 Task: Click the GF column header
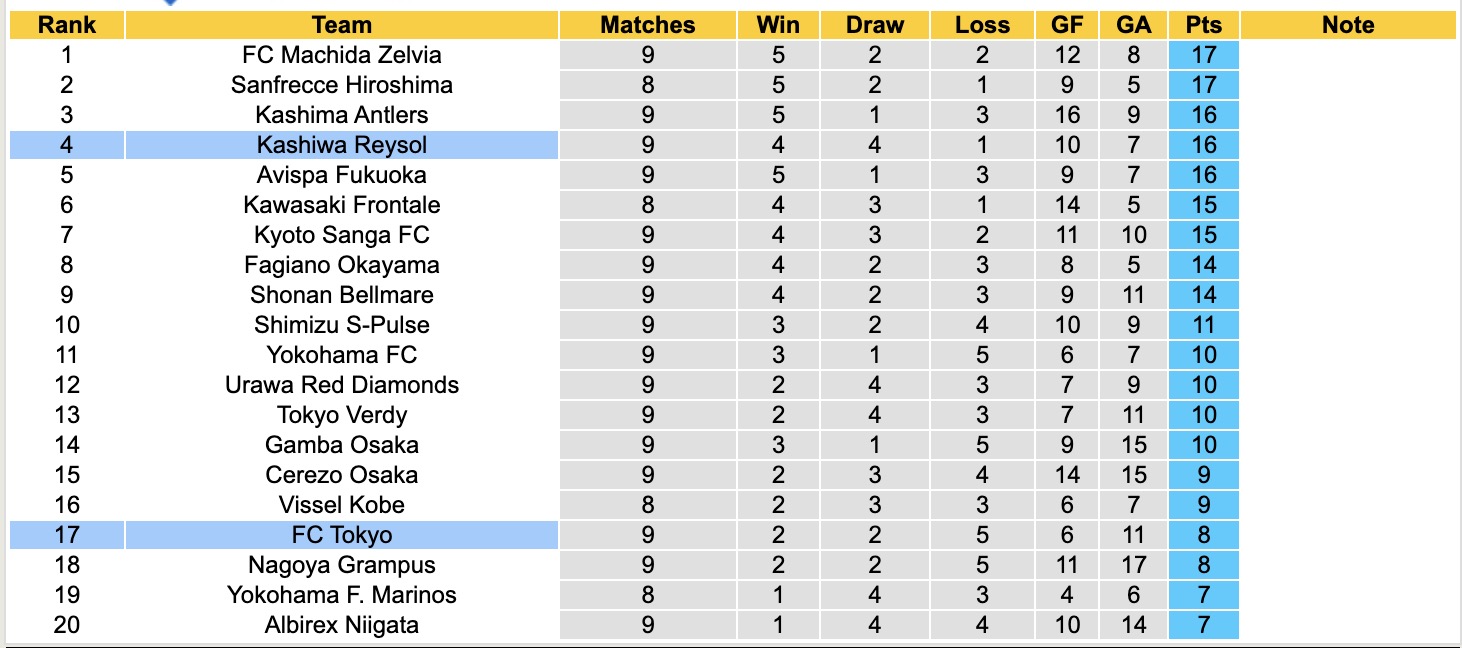(1067, 25)
